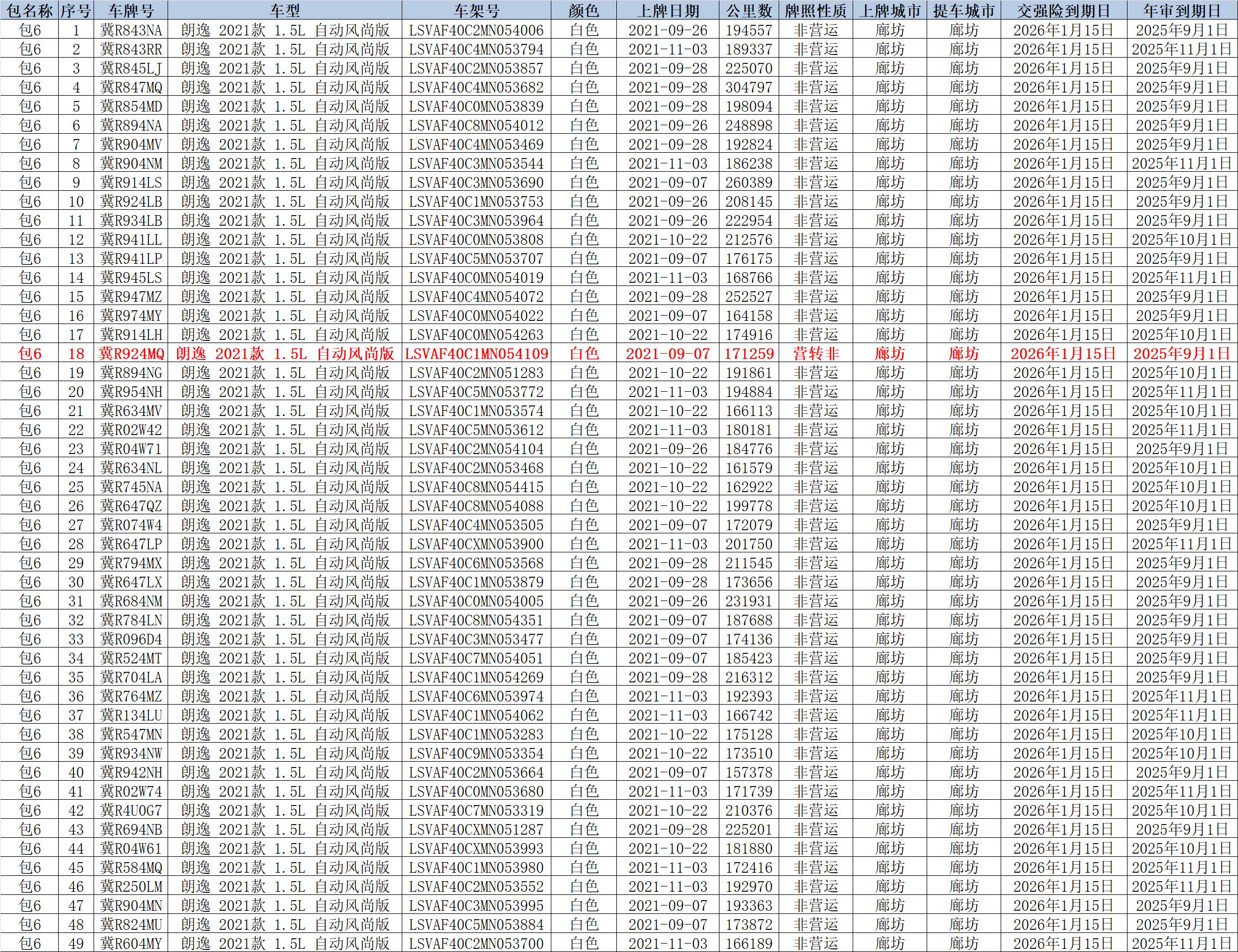Select the 车架号 column header
Image resolution: width=1238 pixels, height=952 pixels.
(476, 10)
